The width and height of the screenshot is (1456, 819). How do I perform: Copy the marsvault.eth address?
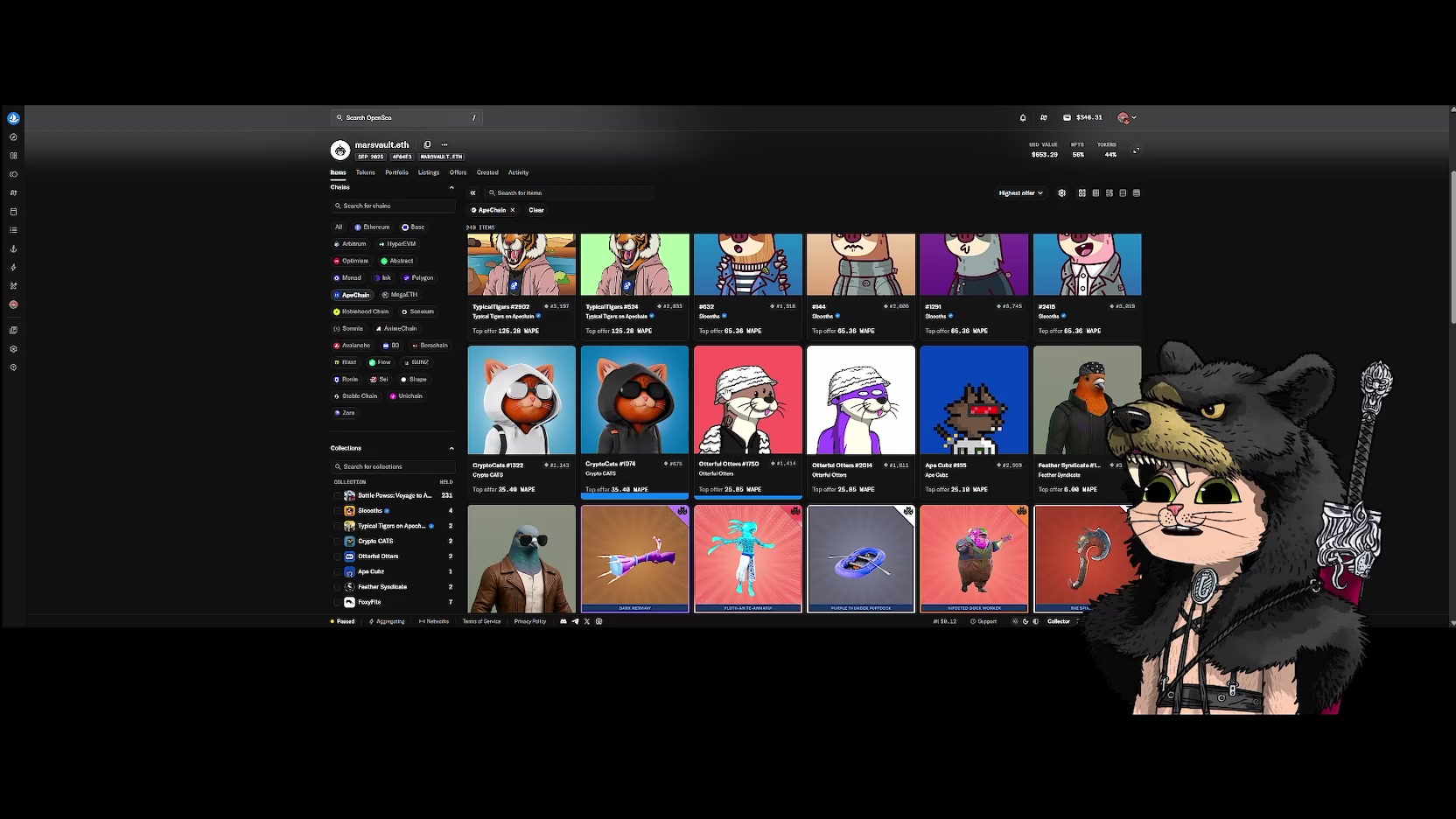pos(427,145)
